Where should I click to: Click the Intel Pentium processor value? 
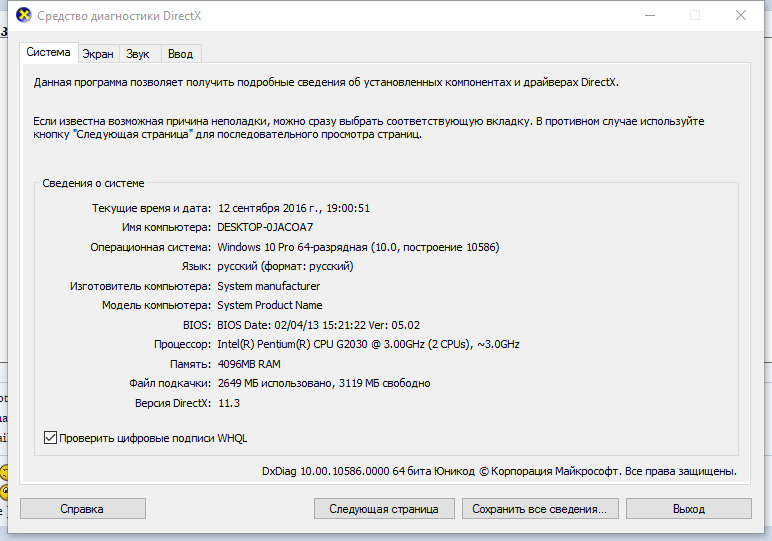click(x=368, y=344)
